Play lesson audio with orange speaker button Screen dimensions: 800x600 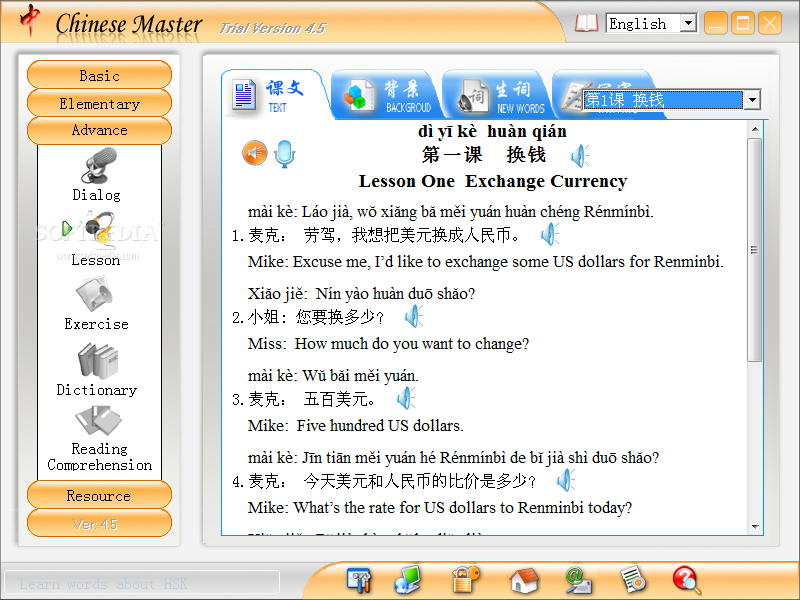255,153
